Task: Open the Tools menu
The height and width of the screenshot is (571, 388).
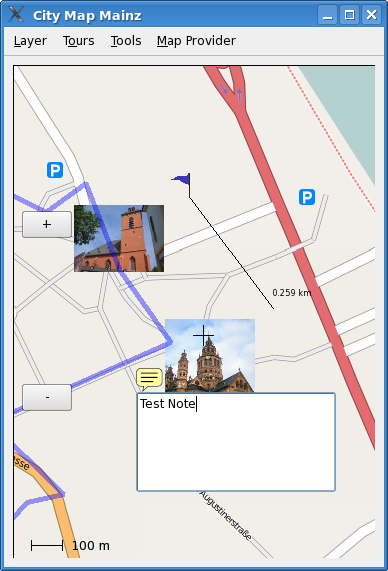Action: point(126,41)
